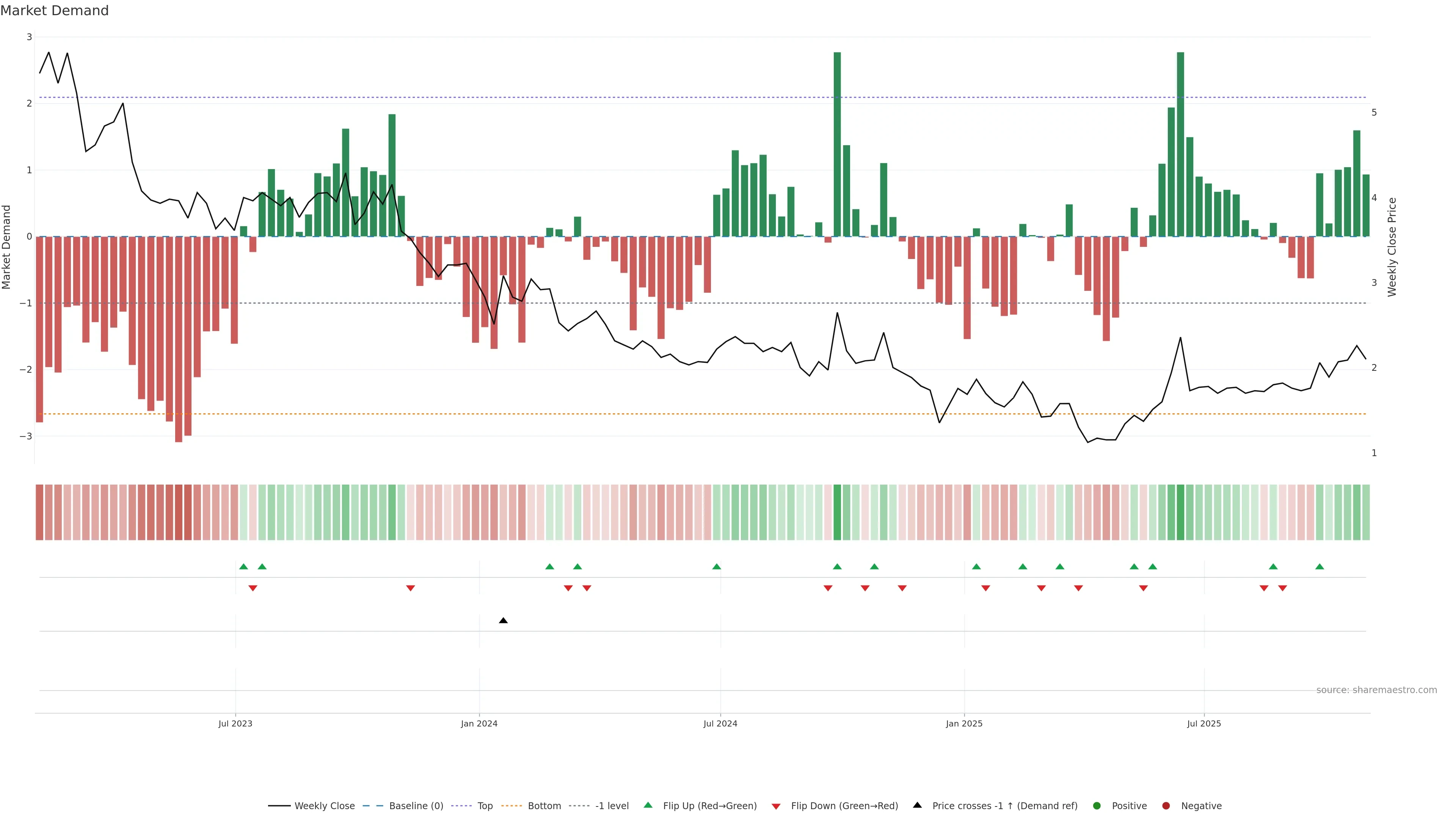Click the Jul 2024 axis label
The width and height of the screenshot is (1456, 819).
[x=720, y=723]
